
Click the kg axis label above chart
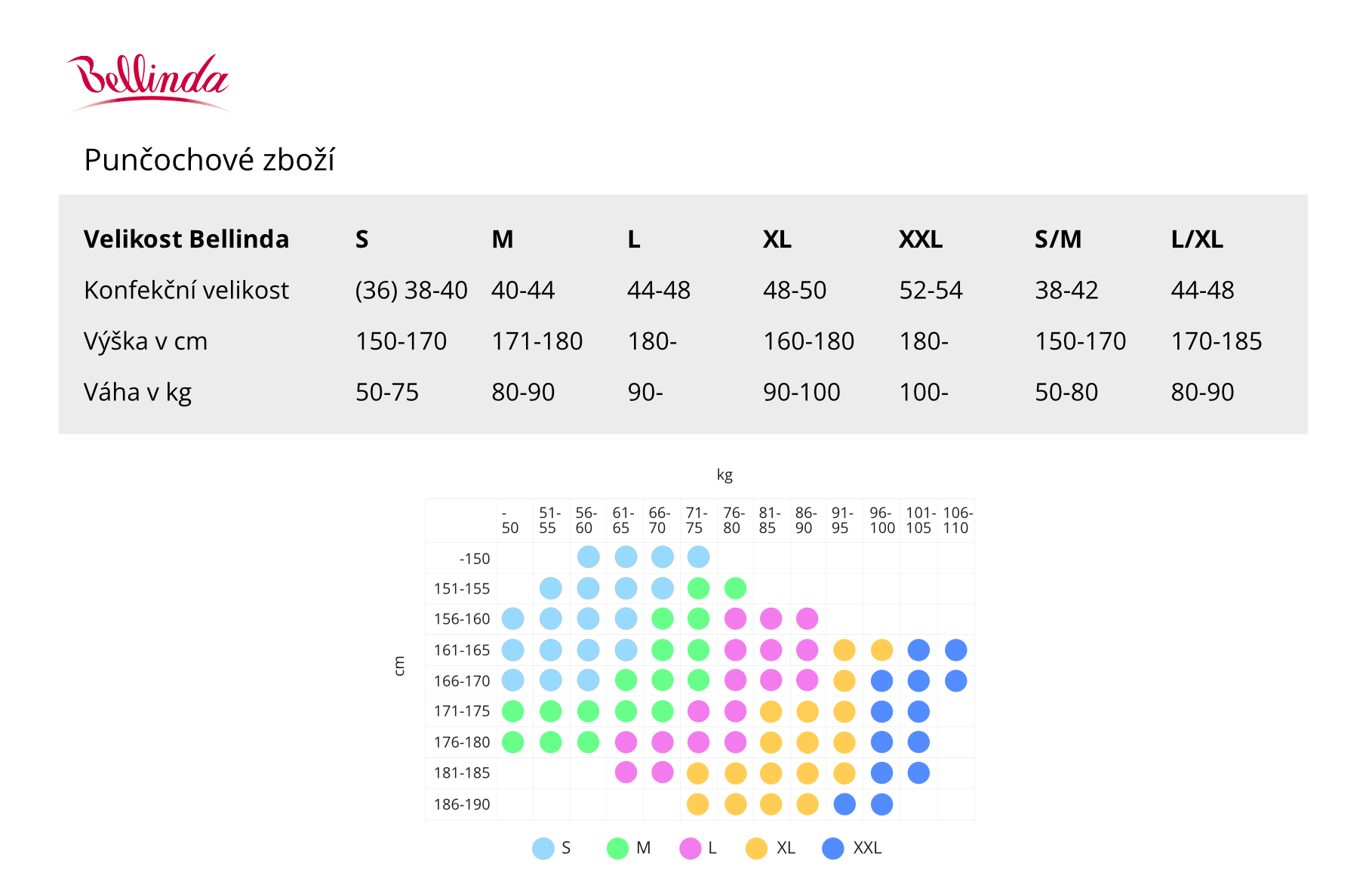point(724,475)
